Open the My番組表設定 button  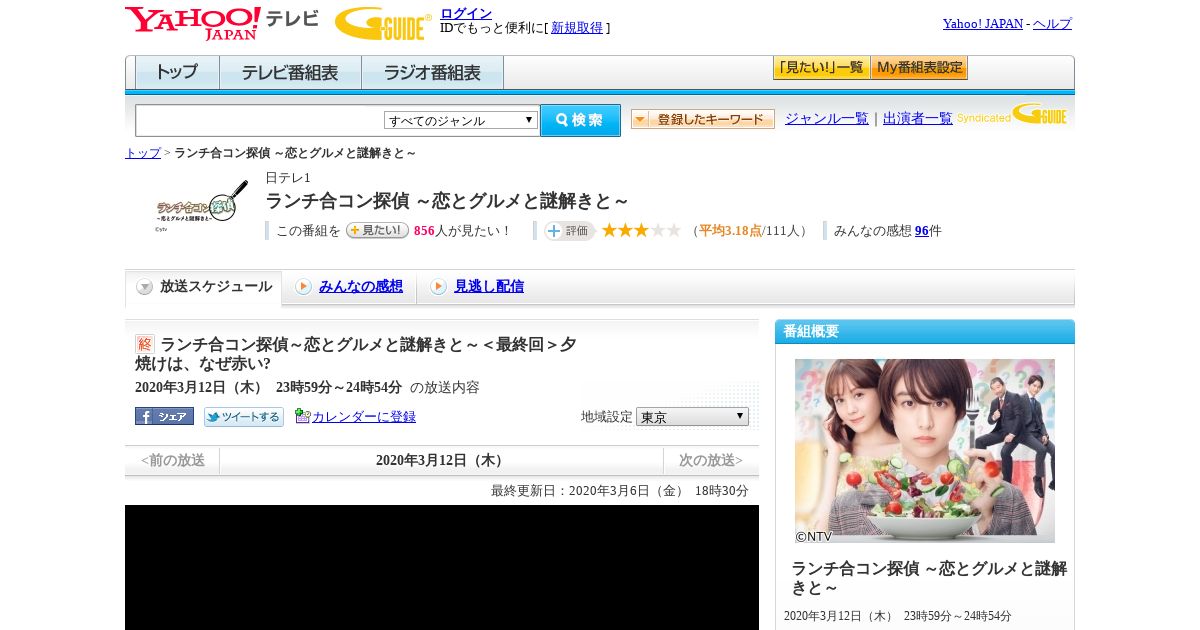(919, 68)
